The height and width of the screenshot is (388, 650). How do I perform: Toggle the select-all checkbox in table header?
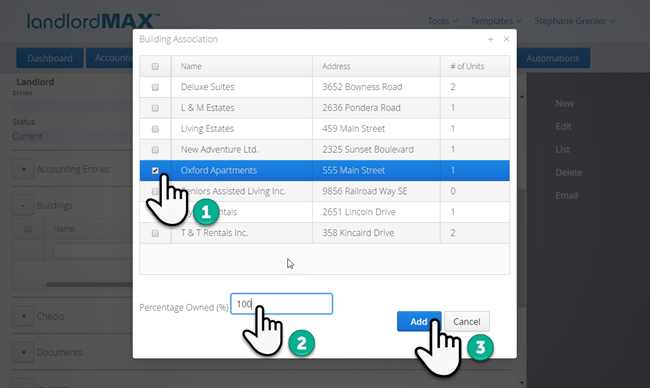[155, 66]
